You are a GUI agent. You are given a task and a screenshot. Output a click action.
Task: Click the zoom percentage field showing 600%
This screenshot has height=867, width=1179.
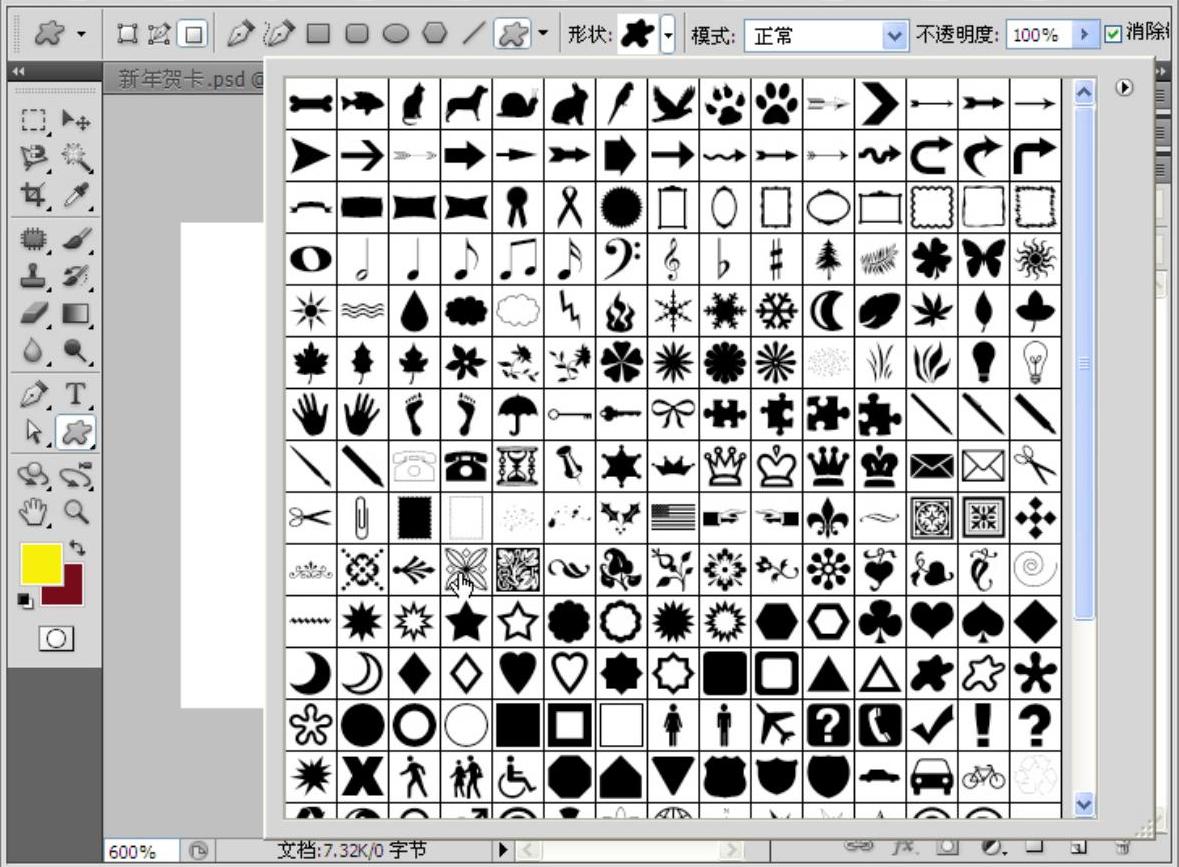pos(141,851)
